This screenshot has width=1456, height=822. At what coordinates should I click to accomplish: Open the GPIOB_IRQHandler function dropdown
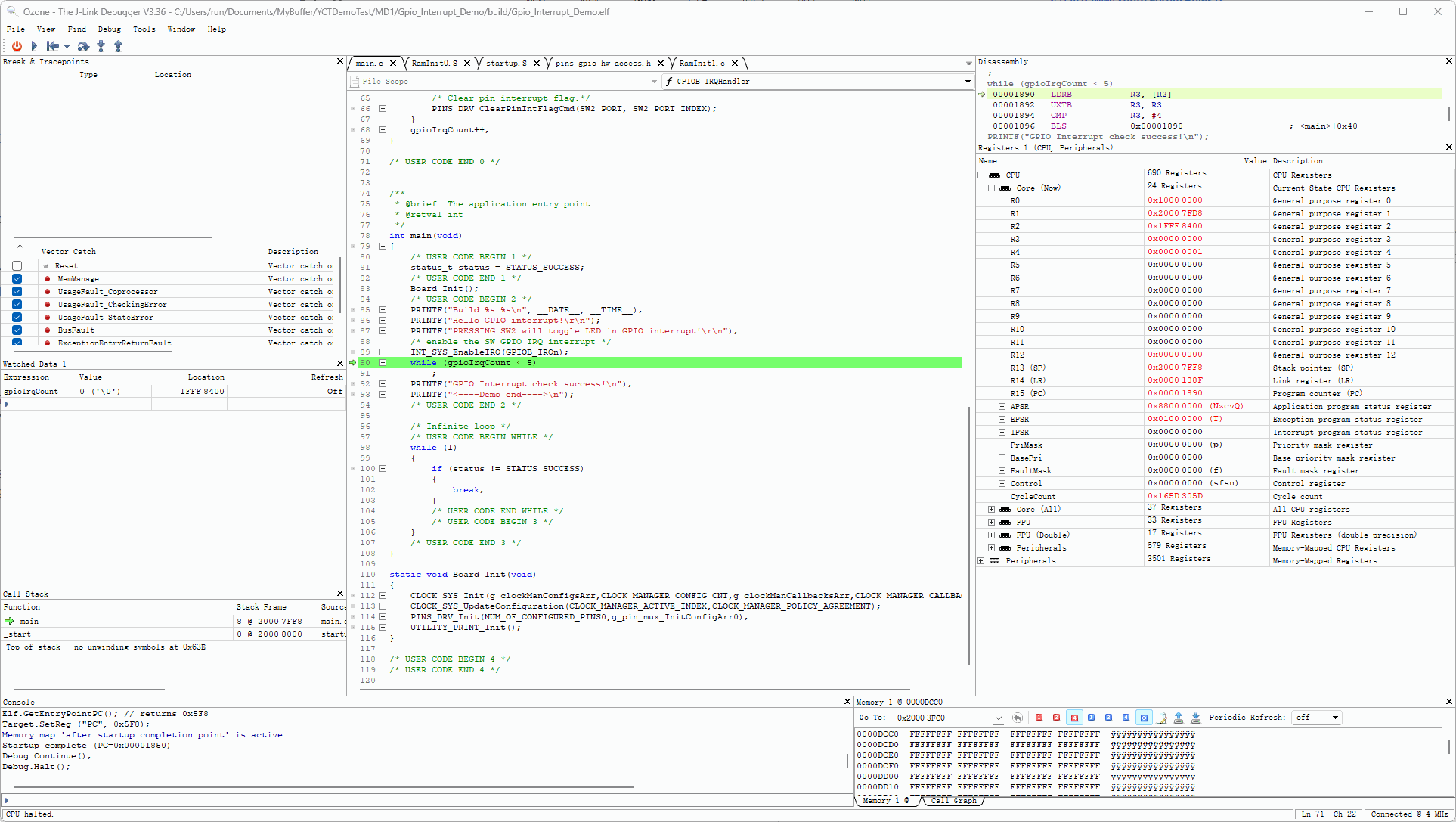[x=968, y=82]
